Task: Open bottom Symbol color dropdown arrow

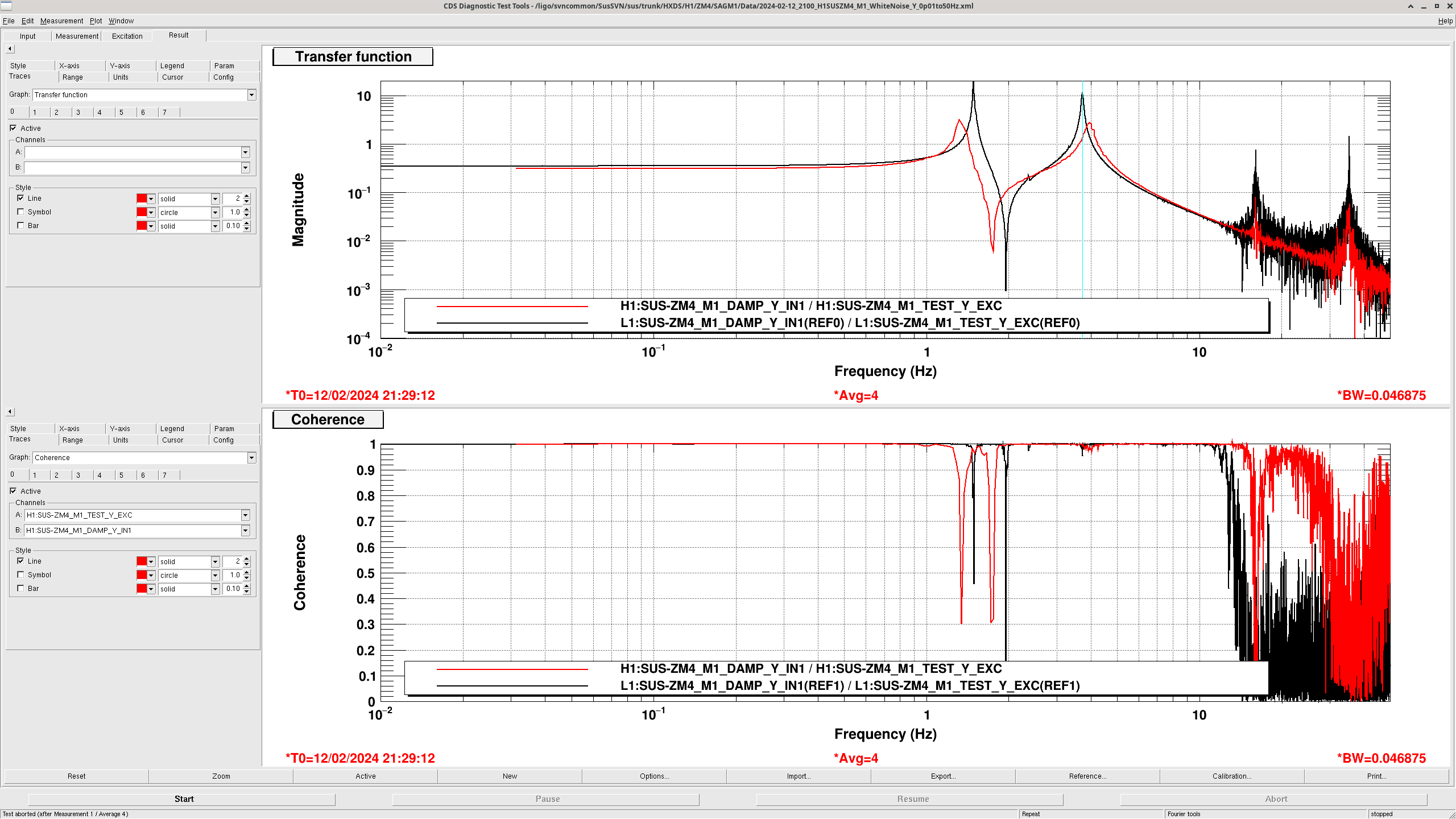Action: [x=151, y=576]
